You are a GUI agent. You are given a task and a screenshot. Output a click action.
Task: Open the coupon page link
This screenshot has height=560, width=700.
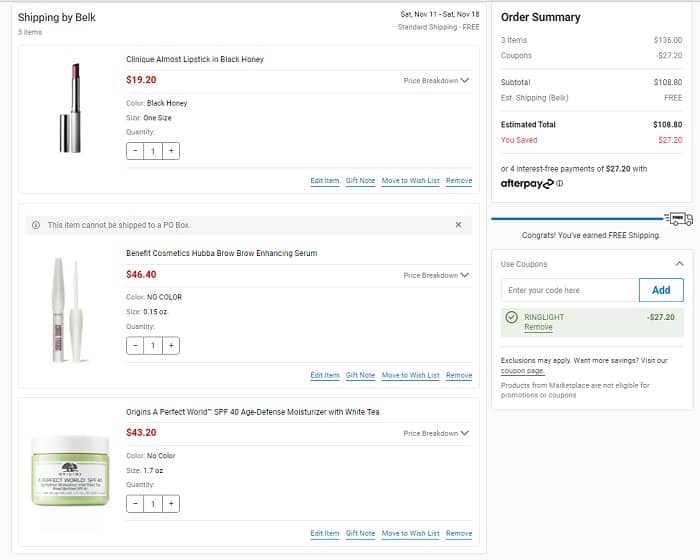tap(523, 371)
